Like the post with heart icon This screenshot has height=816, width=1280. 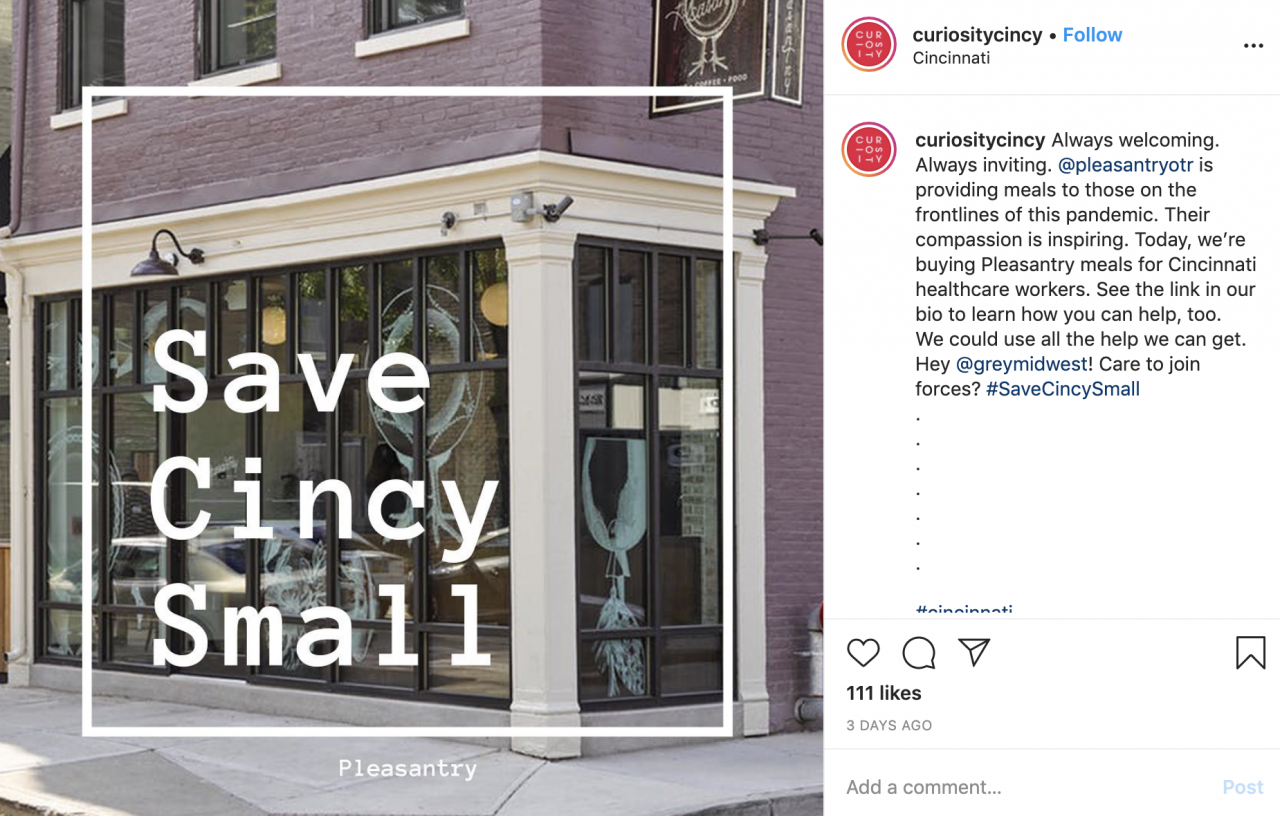point(863,653)
